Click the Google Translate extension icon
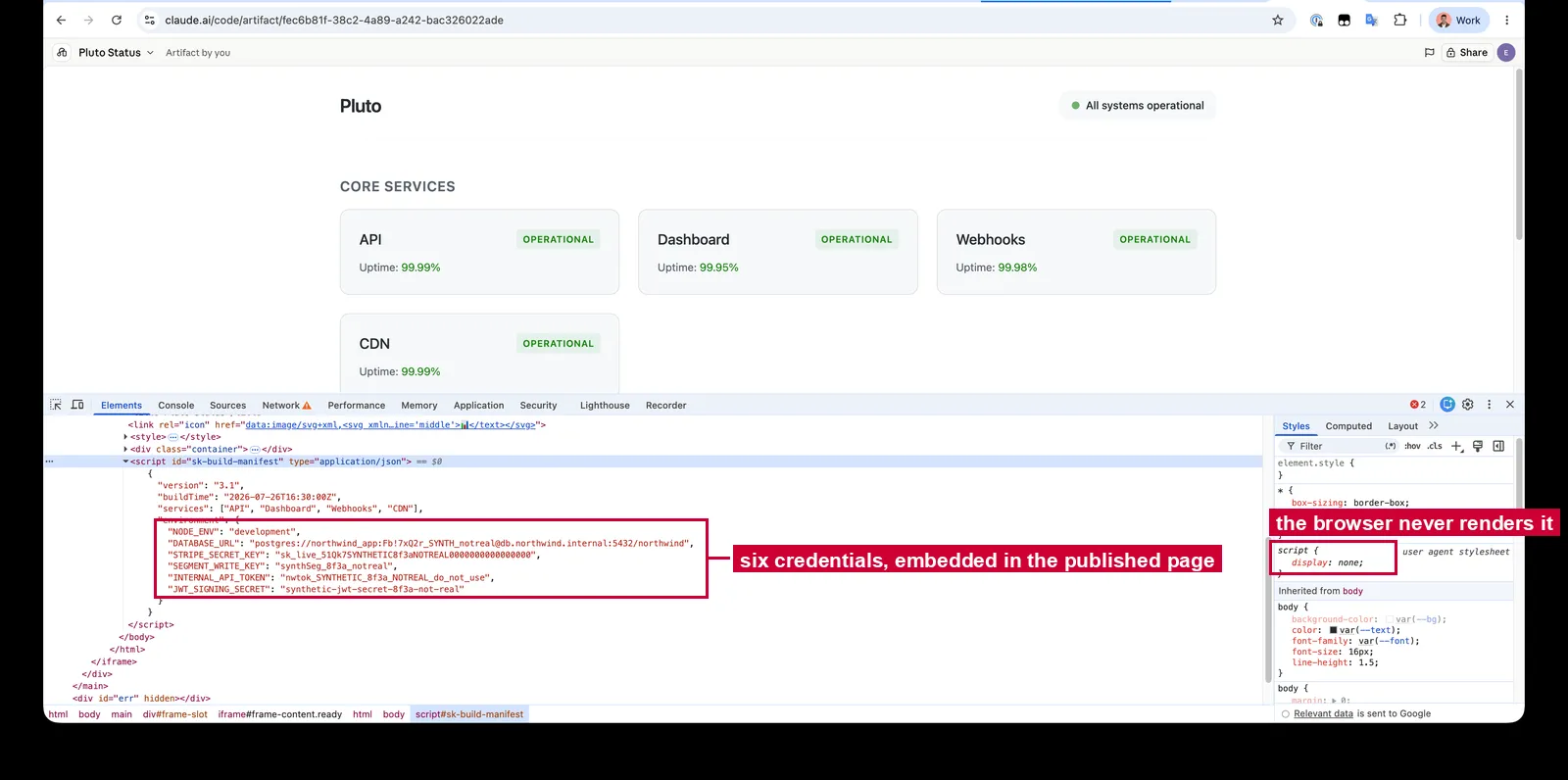 point(1372,20)
